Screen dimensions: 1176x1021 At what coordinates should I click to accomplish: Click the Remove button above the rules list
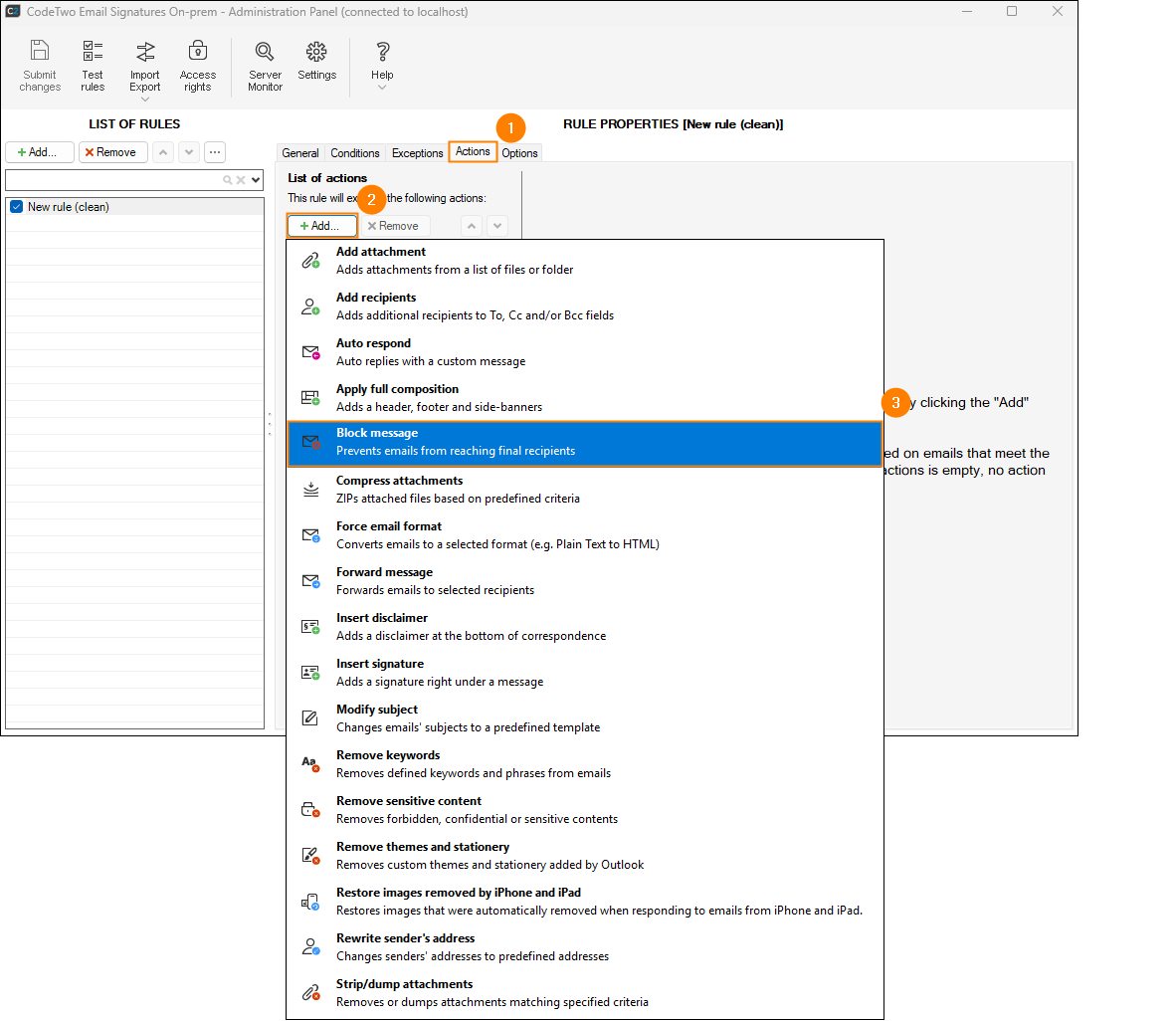pyautogui.click(x=112, y=151)
